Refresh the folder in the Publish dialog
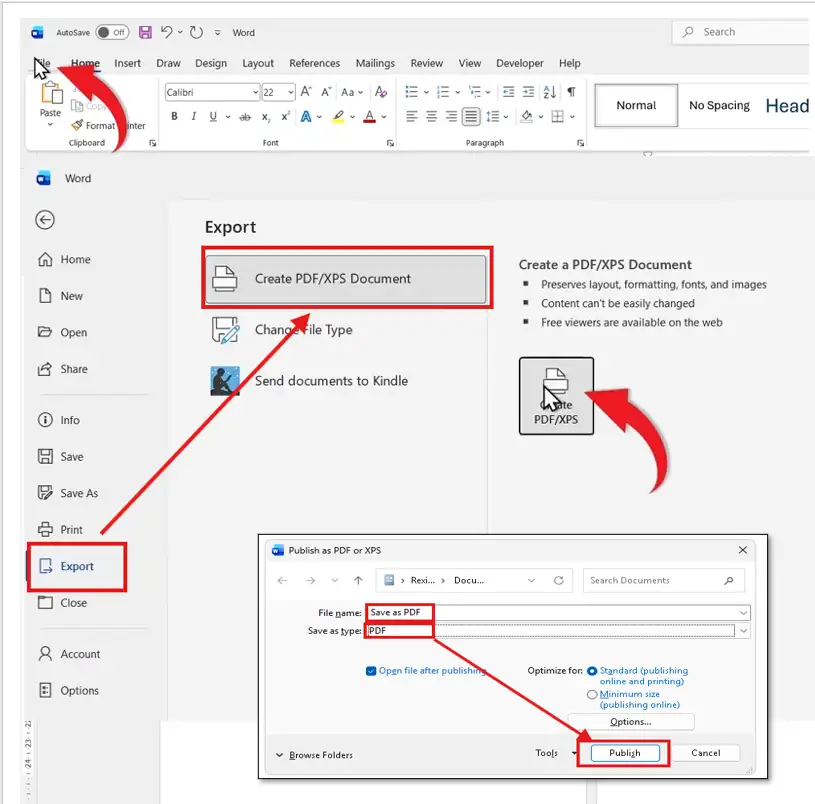This screenshot has height=804, width=815. tap(559, 581)
